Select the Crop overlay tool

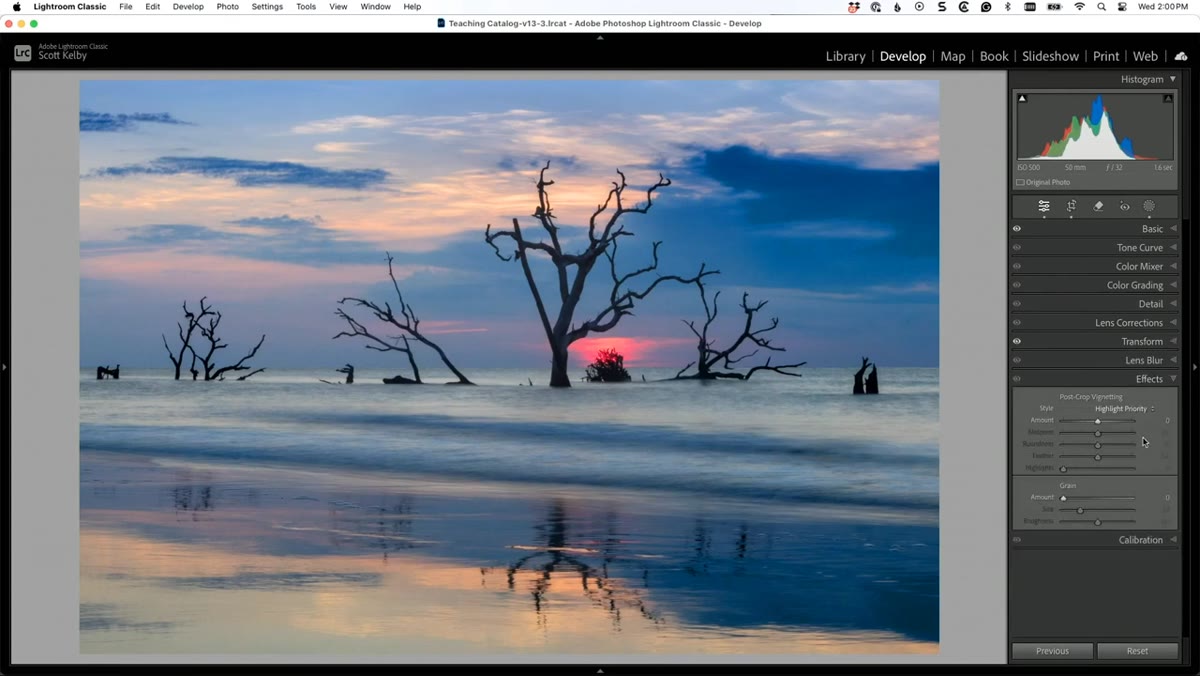click(x=1071, y=206)
